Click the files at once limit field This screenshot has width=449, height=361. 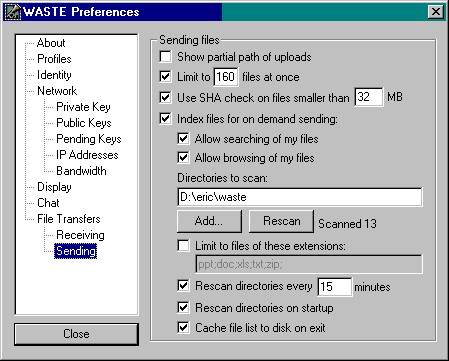pyautogui.click(x=226, y=77)
